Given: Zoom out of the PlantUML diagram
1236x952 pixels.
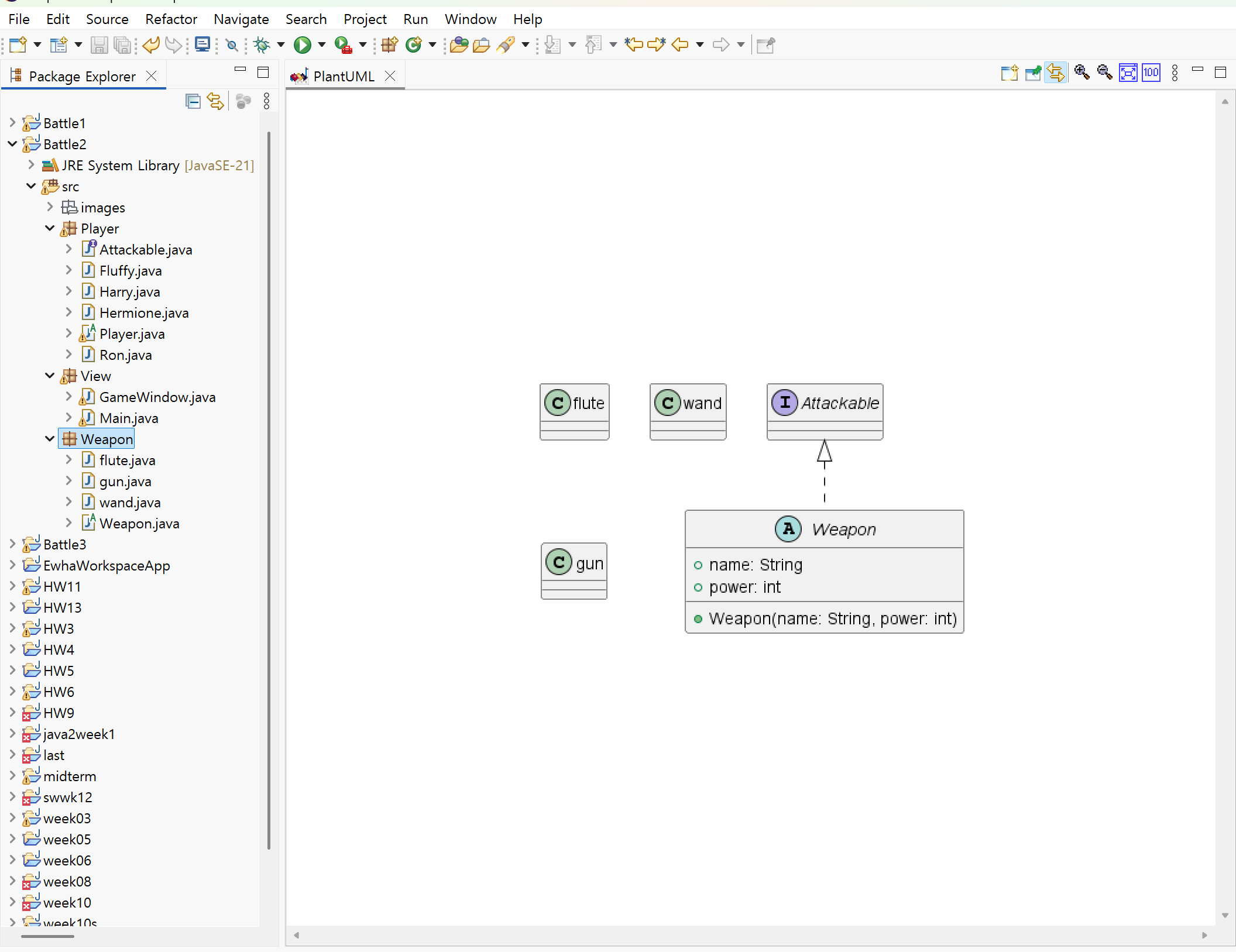Looking at the screenshot, I should coord(1104,73).
